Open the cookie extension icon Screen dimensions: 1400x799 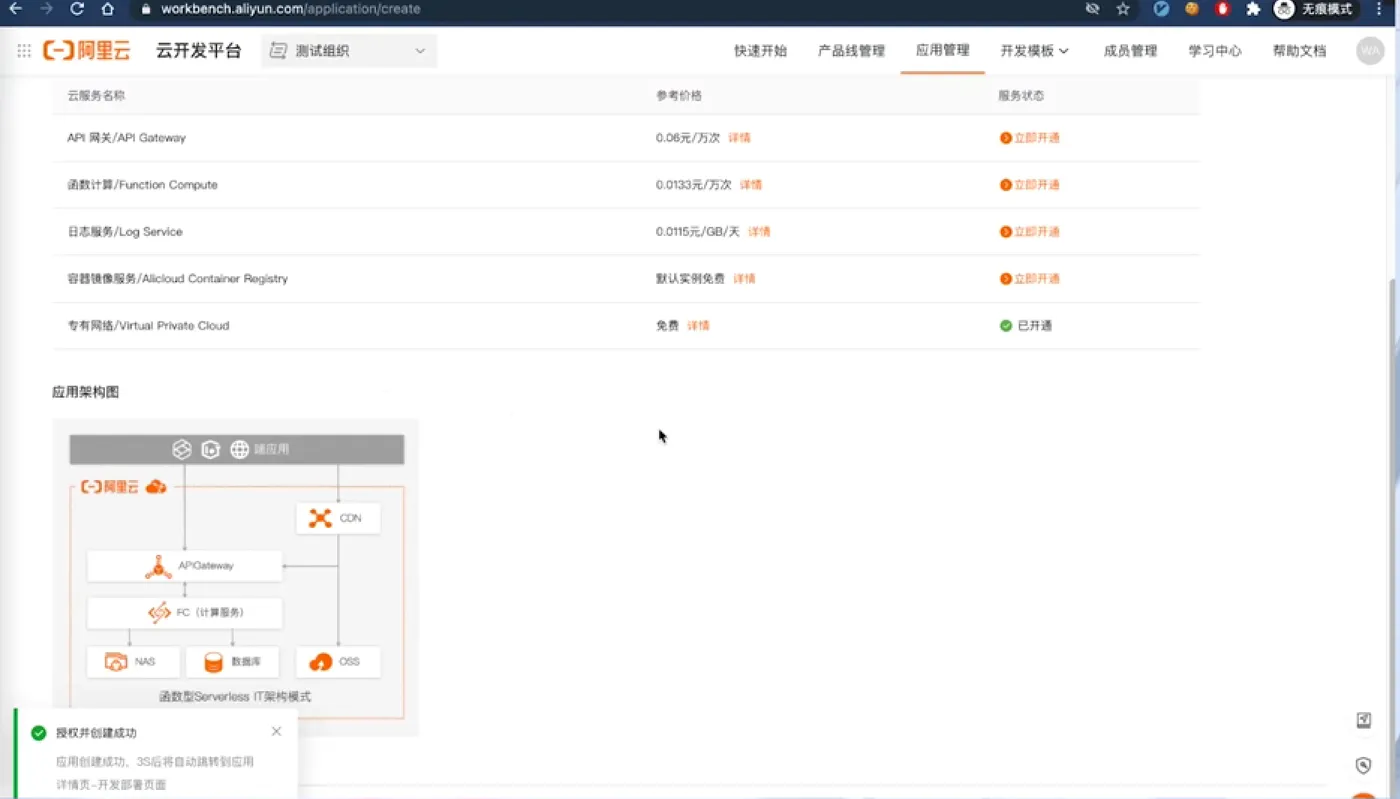(1191, 9)
